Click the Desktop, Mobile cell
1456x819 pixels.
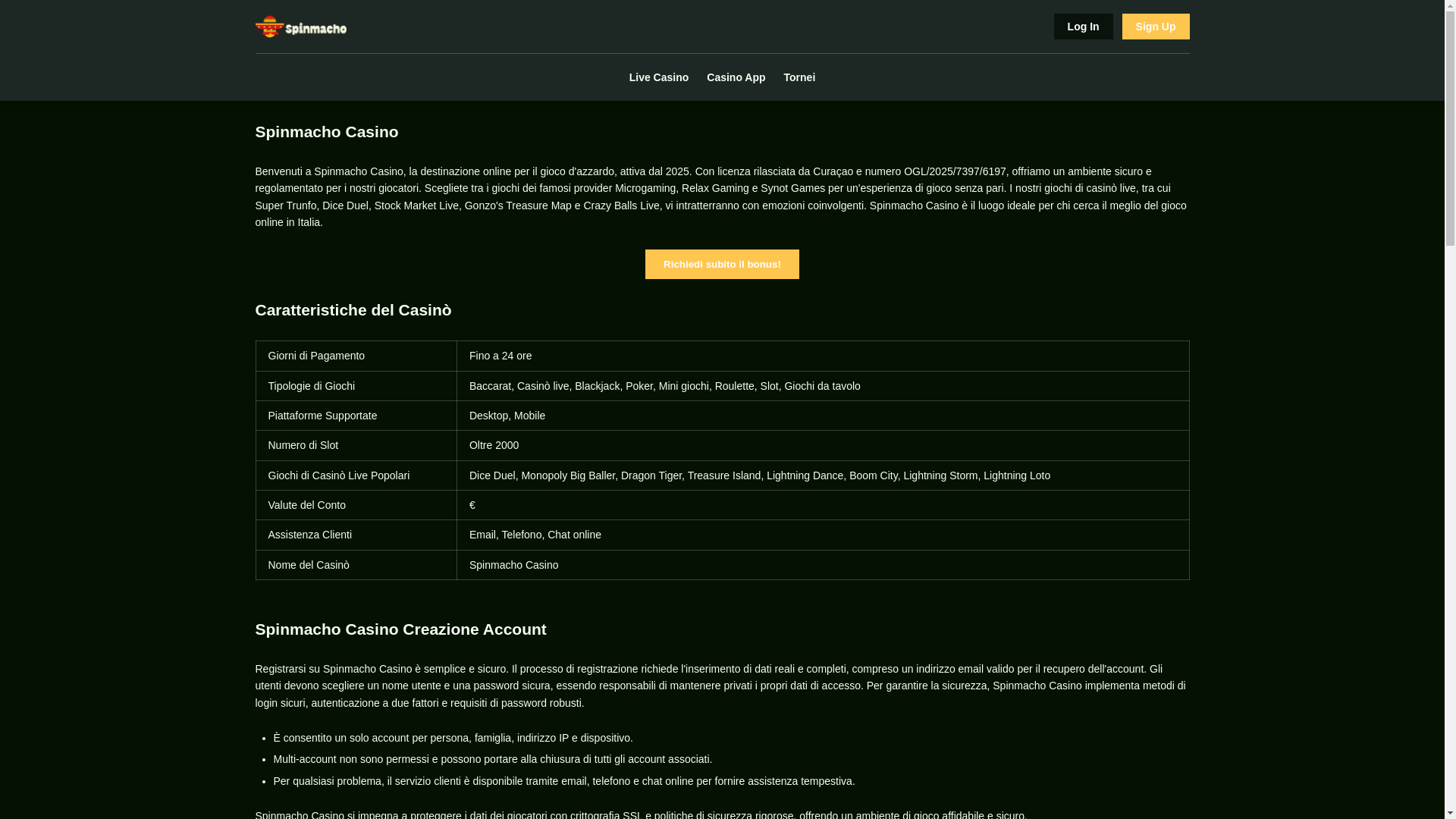823,416
